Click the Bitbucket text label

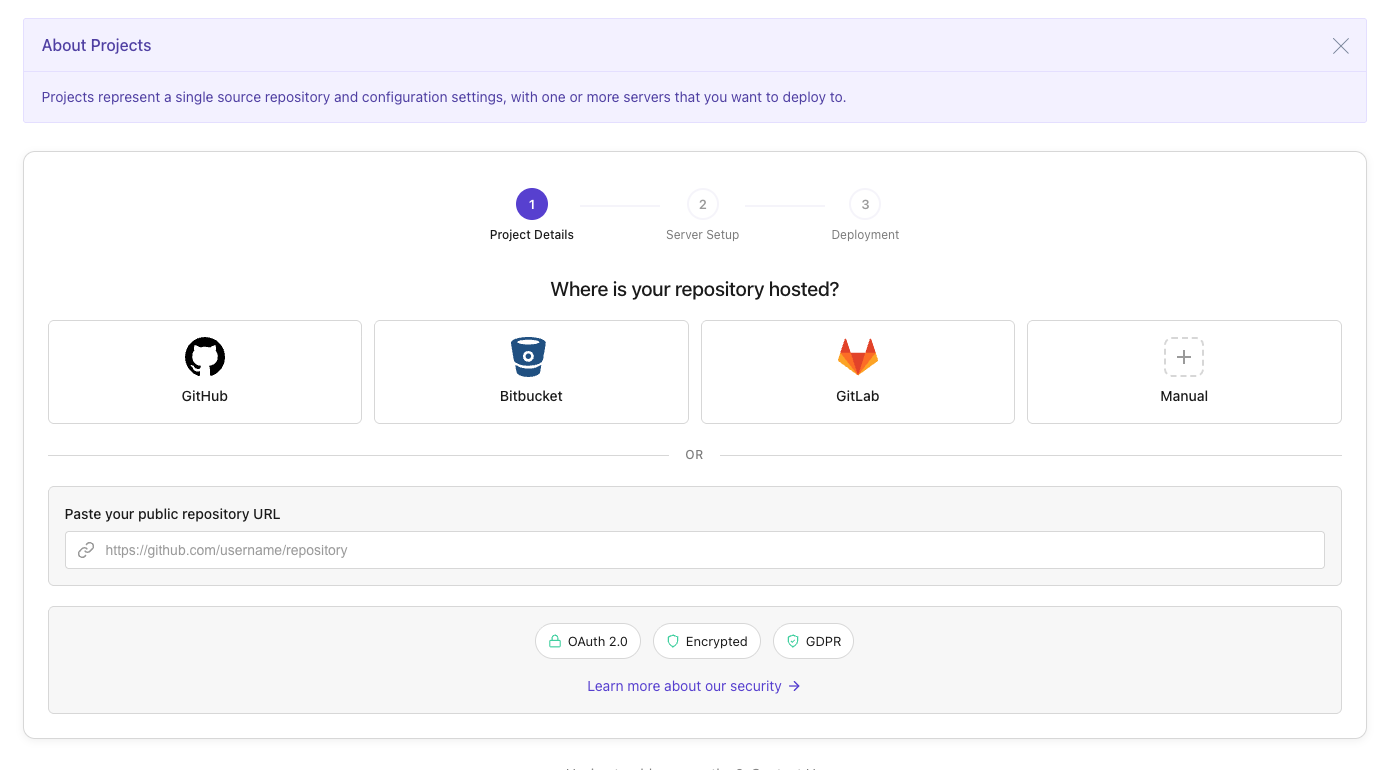(531, 396)
